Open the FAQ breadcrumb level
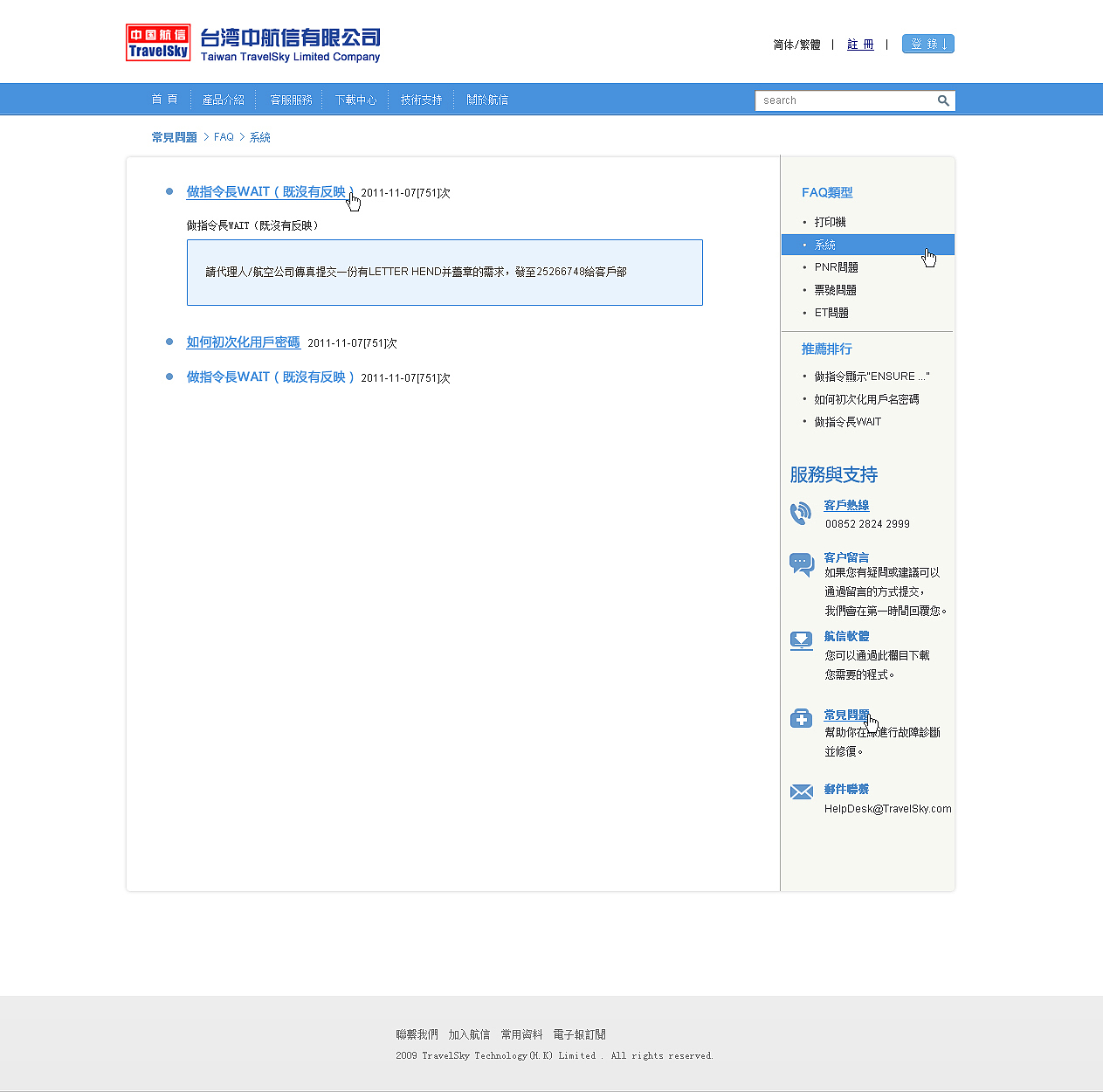This screenshot has width=1103, height=1092. [x=224, y=137]
